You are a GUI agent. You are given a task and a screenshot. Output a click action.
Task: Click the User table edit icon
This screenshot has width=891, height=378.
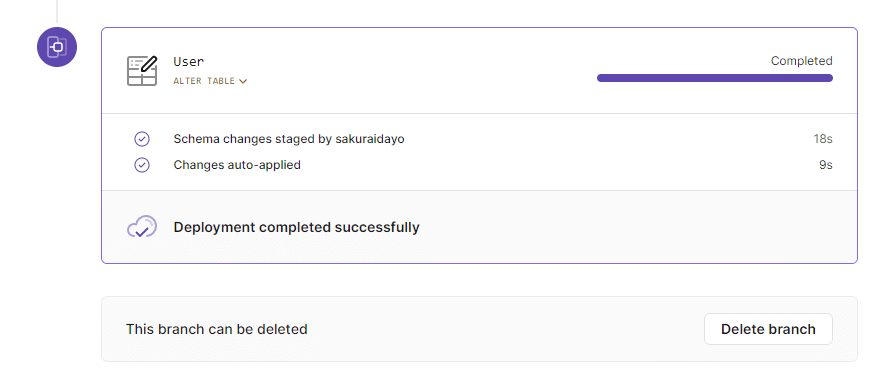pos(141,70)
